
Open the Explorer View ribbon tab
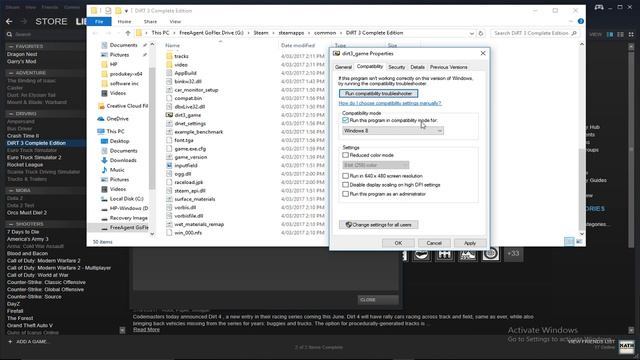(175, 22)
